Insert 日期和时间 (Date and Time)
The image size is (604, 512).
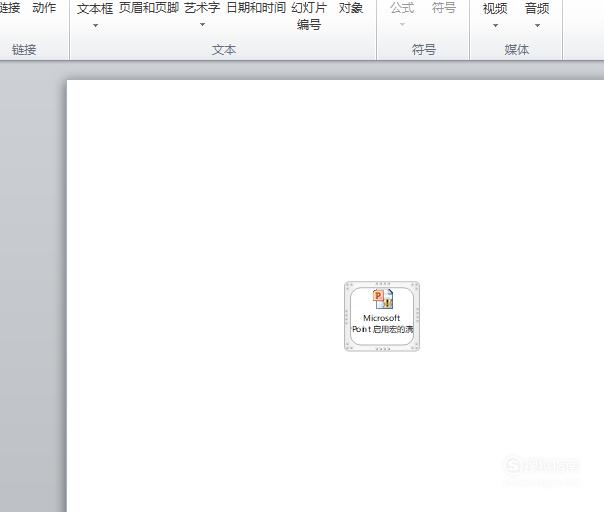pyautogui.click(x=256, y=8)
